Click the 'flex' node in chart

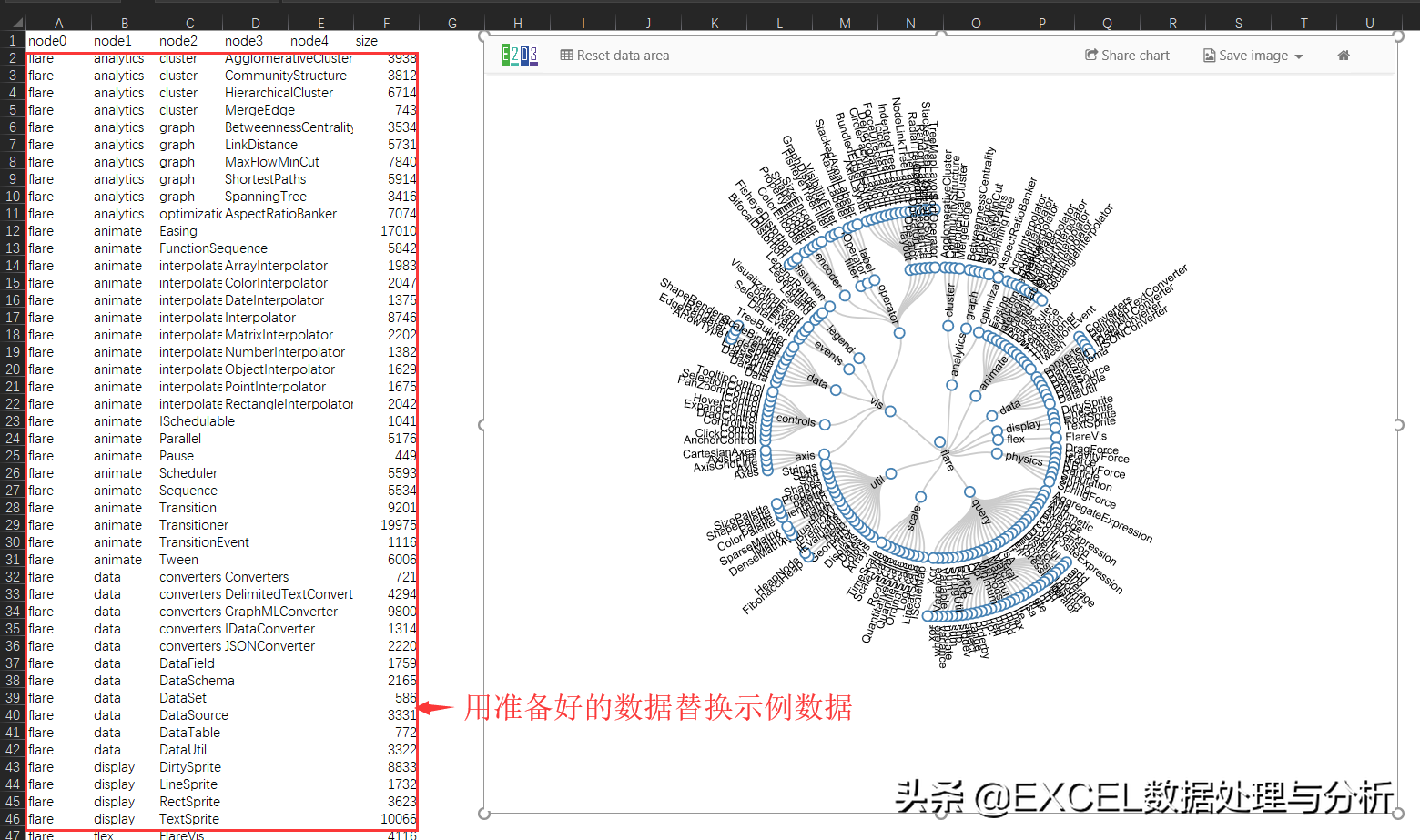pos(997,440)
